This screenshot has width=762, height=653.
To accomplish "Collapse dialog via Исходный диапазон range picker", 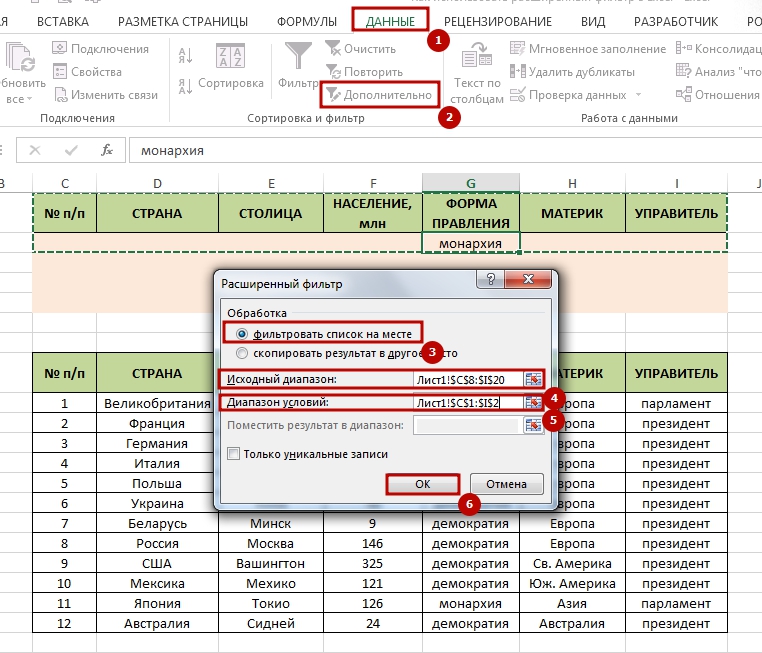I will (533, 379).
